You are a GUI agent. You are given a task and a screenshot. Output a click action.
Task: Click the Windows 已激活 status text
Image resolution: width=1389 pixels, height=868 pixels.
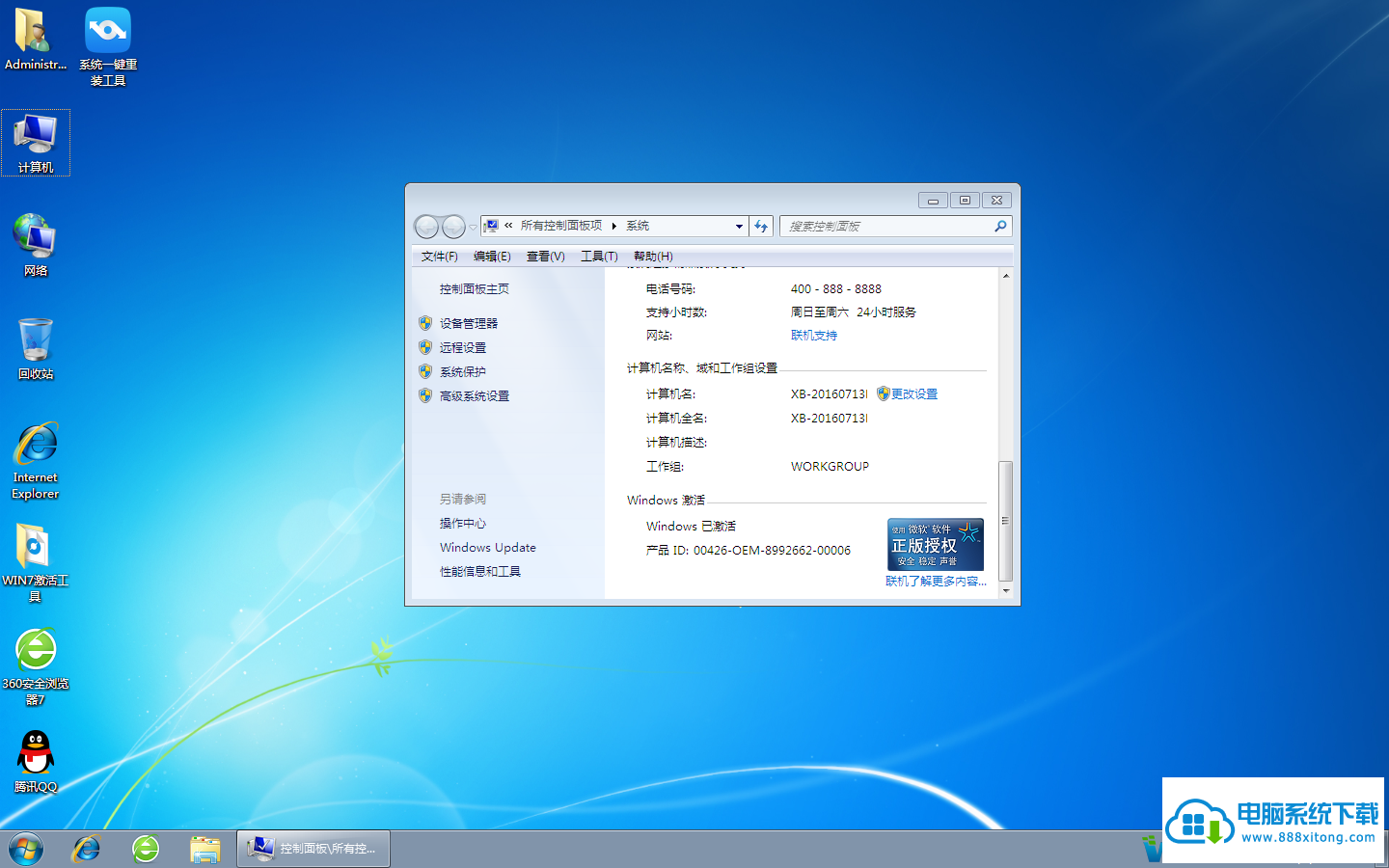pyautogui.click(x=691, y=526)
